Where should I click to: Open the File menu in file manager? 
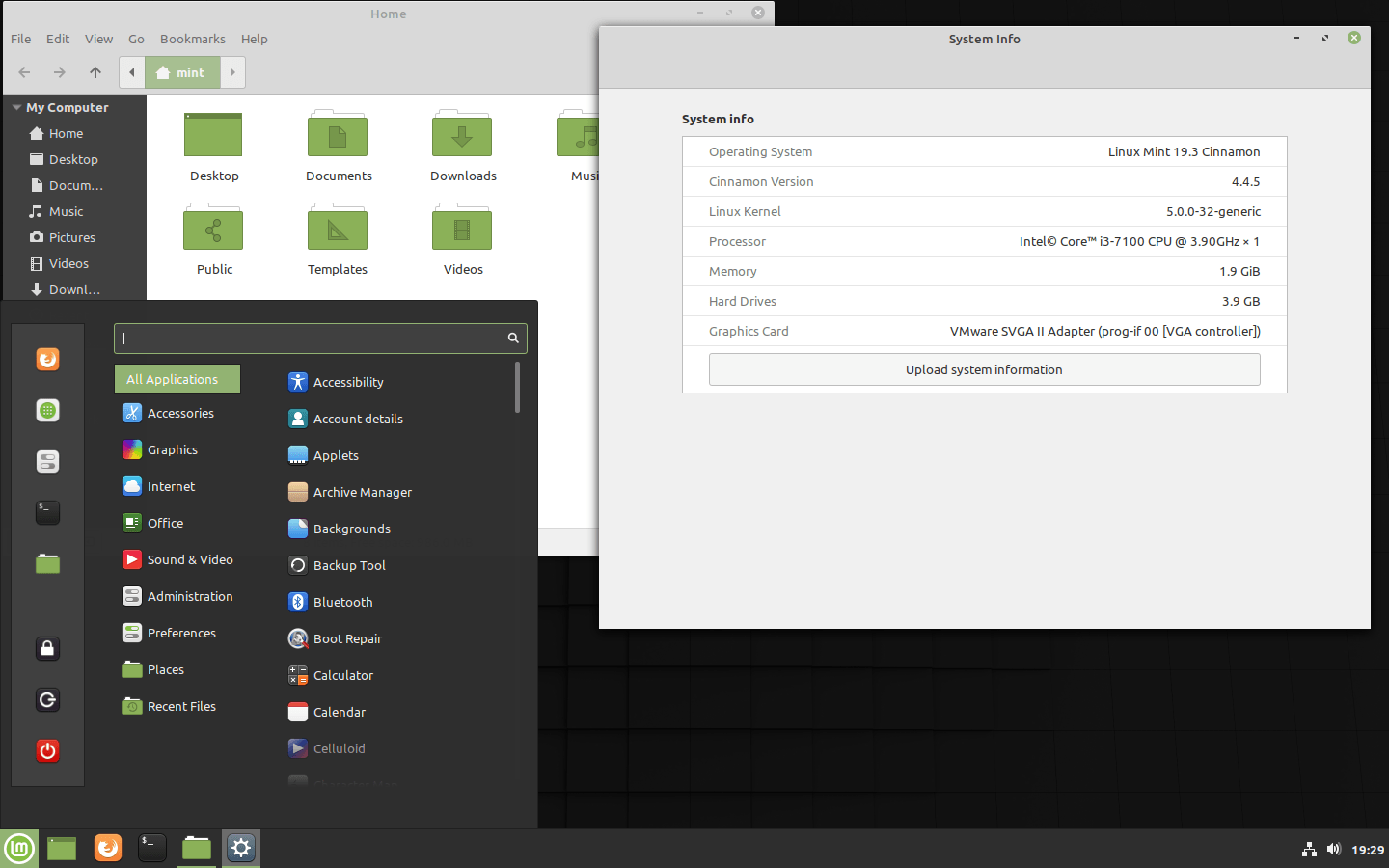pyautogui.click(x=21, y=39)
